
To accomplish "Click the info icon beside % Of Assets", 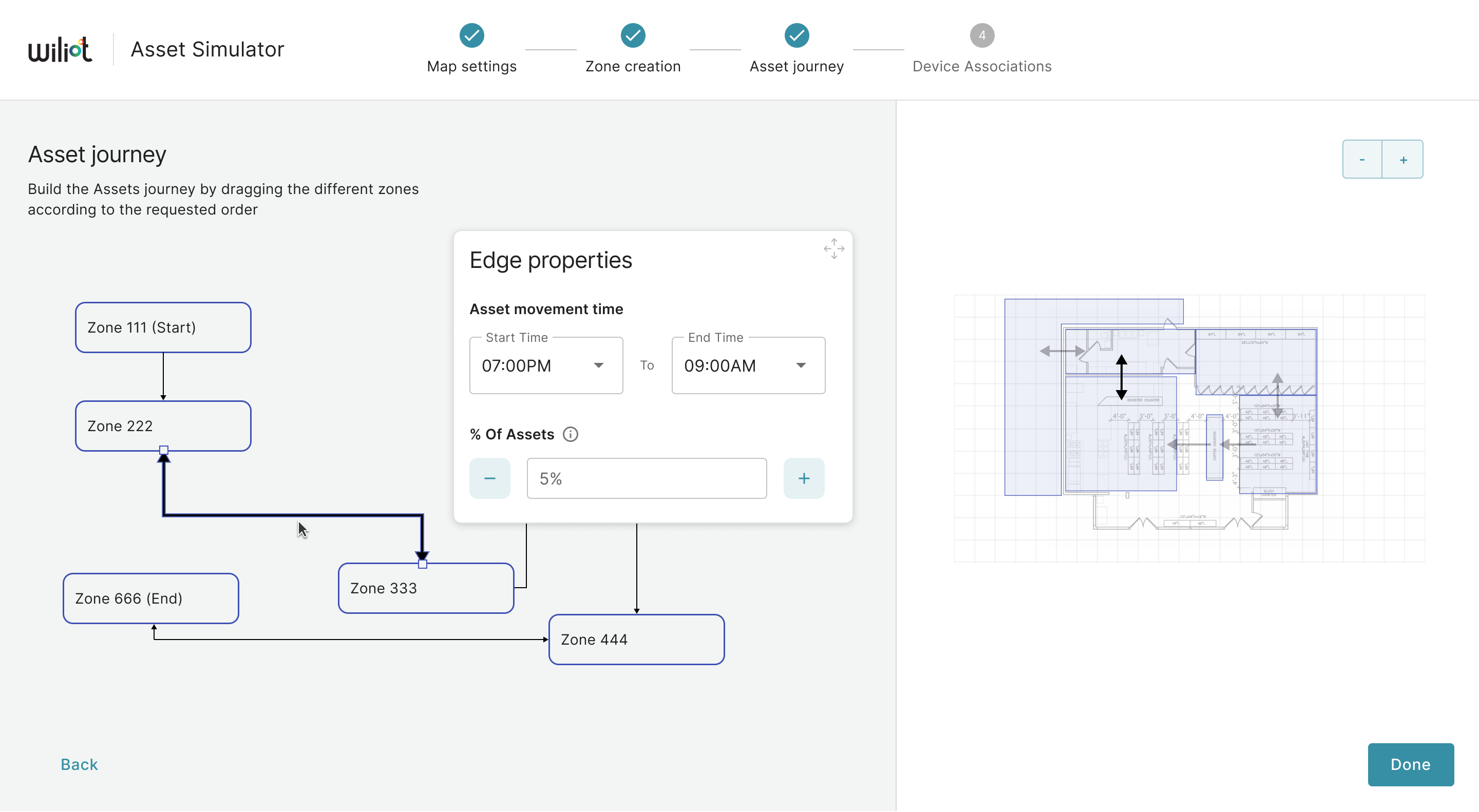I will pyautogui.click(x=570, y=434).
